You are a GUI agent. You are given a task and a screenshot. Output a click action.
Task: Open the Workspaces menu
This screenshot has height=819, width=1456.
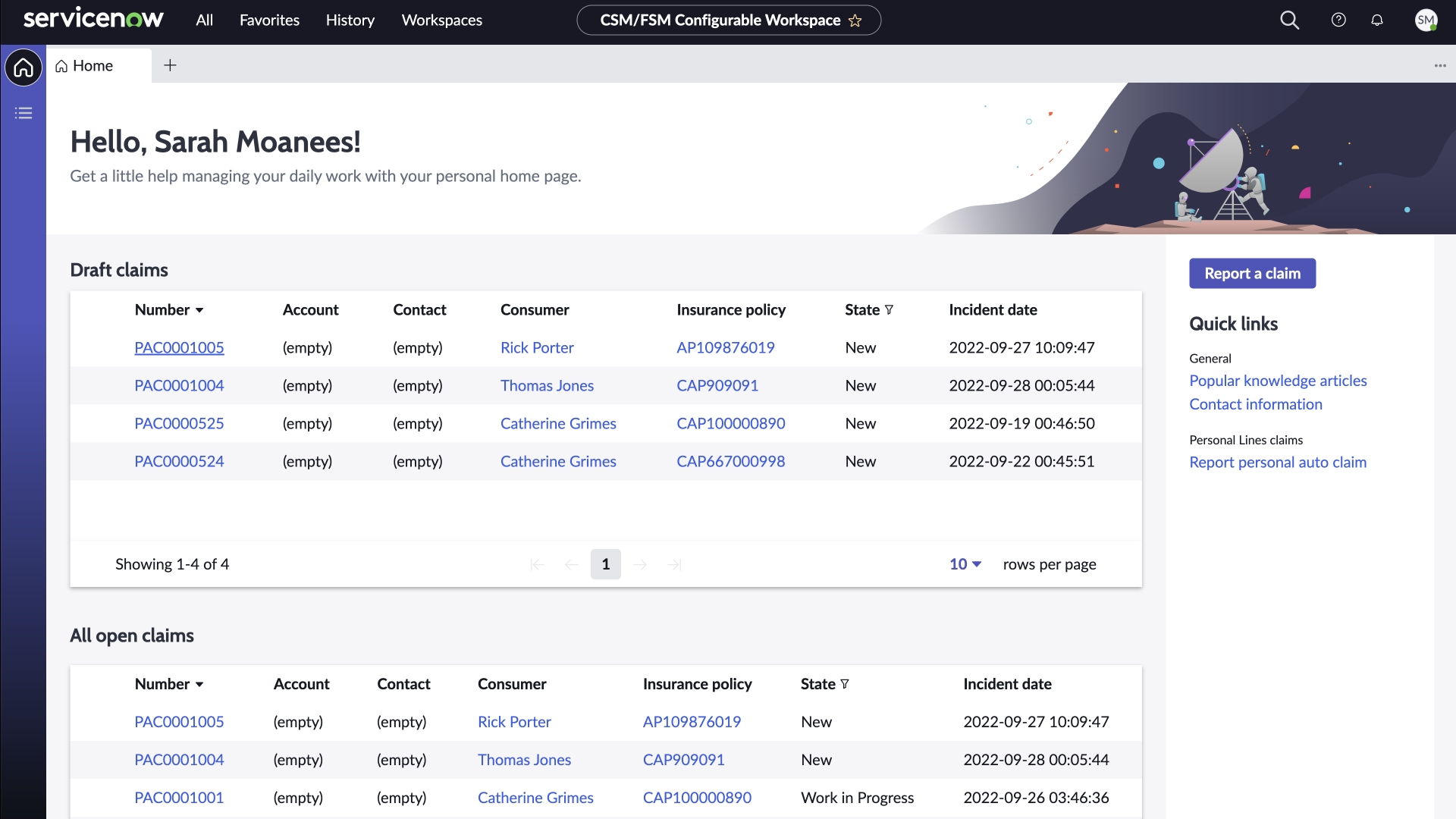coord(441,20)
